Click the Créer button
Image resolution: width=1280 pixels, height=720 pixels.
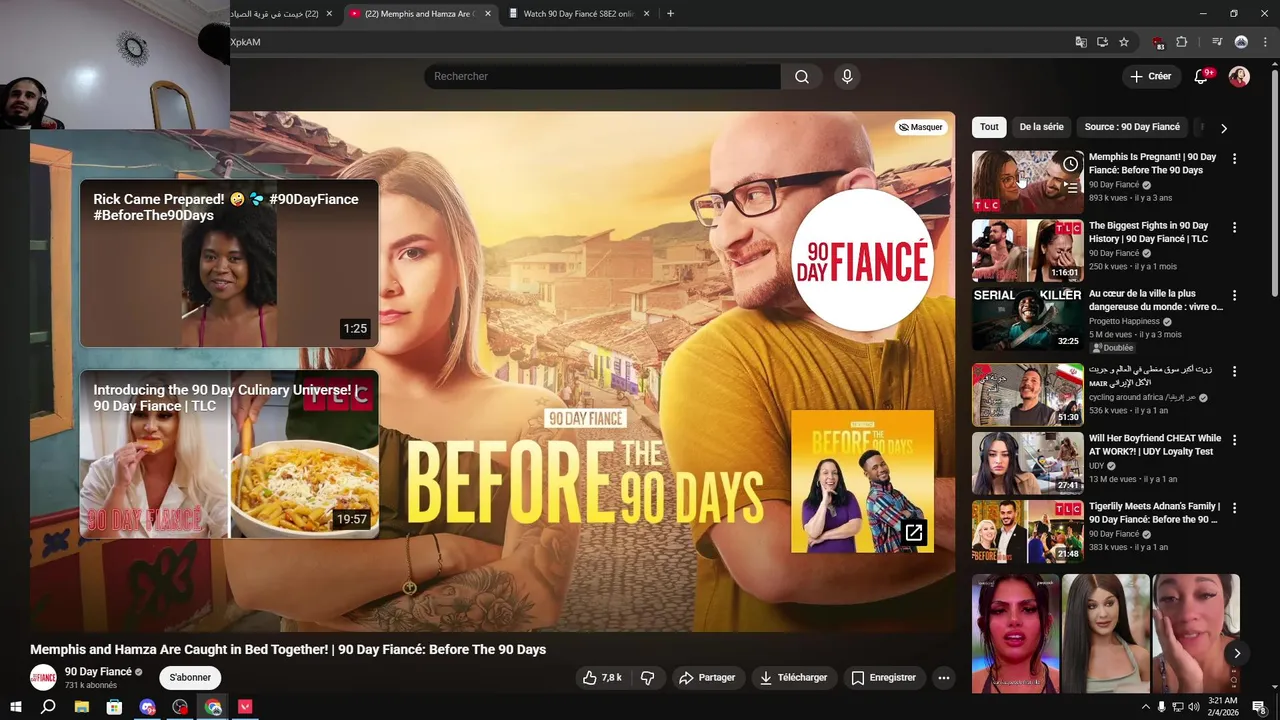(1151, 76)
